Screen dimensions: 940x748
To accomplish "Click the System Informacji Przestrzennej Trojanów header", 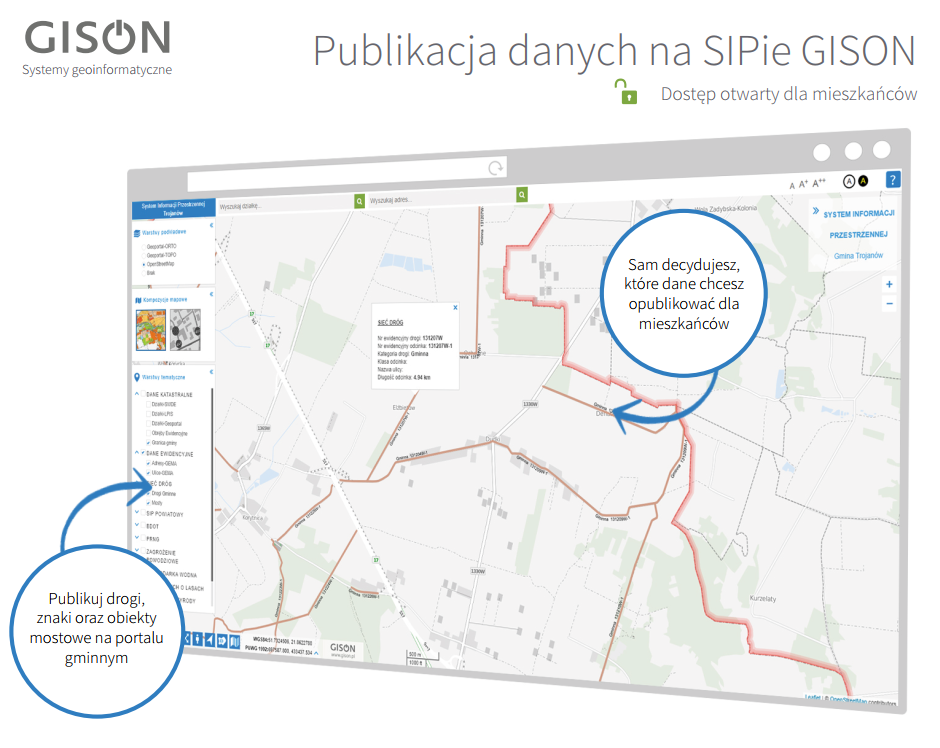I will 173,209.
